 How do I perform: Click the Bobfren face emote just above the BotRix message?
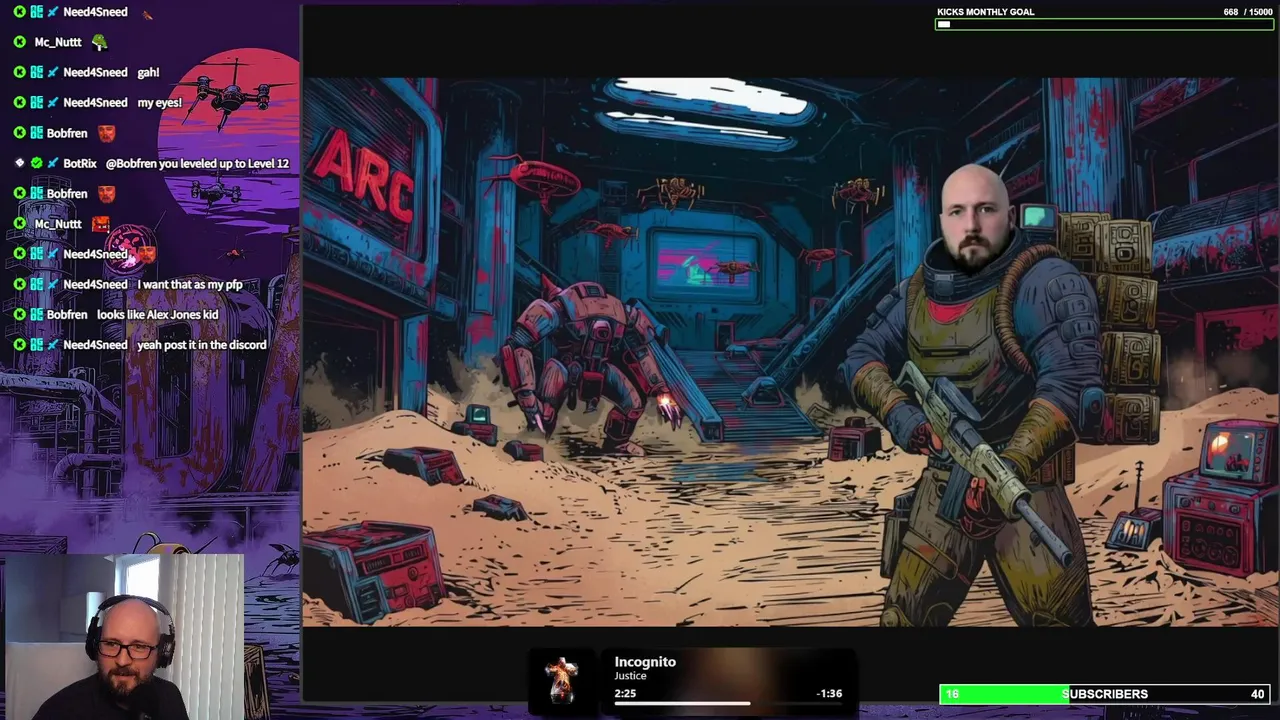pos(106,133)
